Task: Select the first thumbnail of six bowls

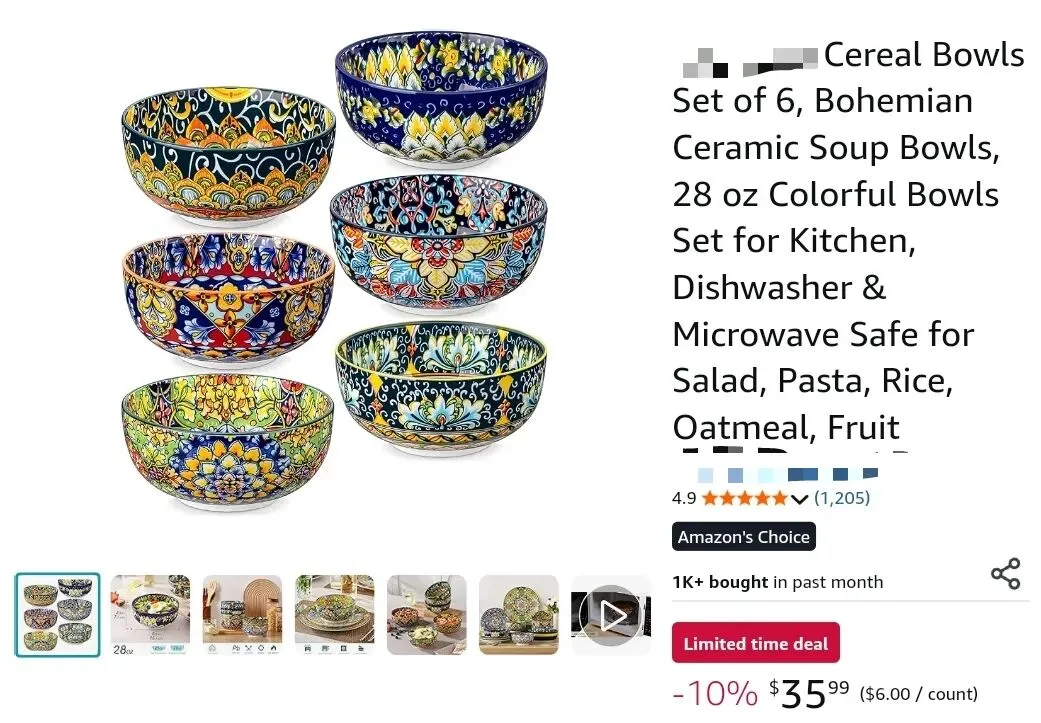Action: click(x=58, y=615)
